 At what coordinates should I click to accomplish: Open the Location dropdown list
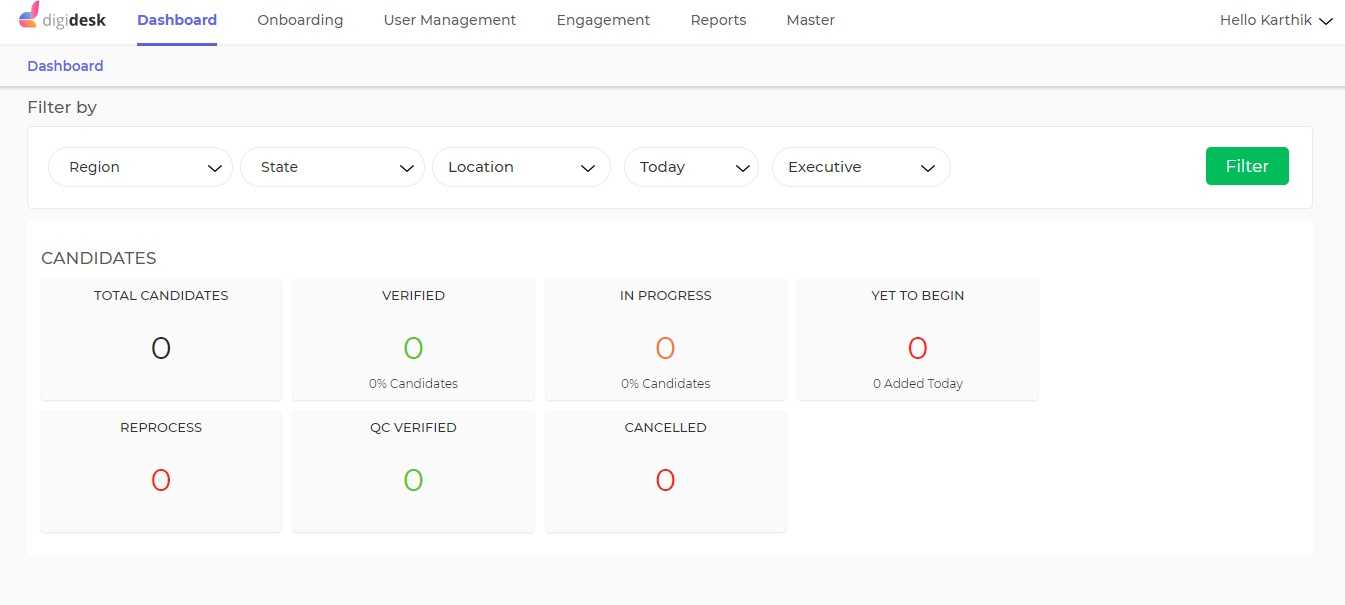pos(521,167)
